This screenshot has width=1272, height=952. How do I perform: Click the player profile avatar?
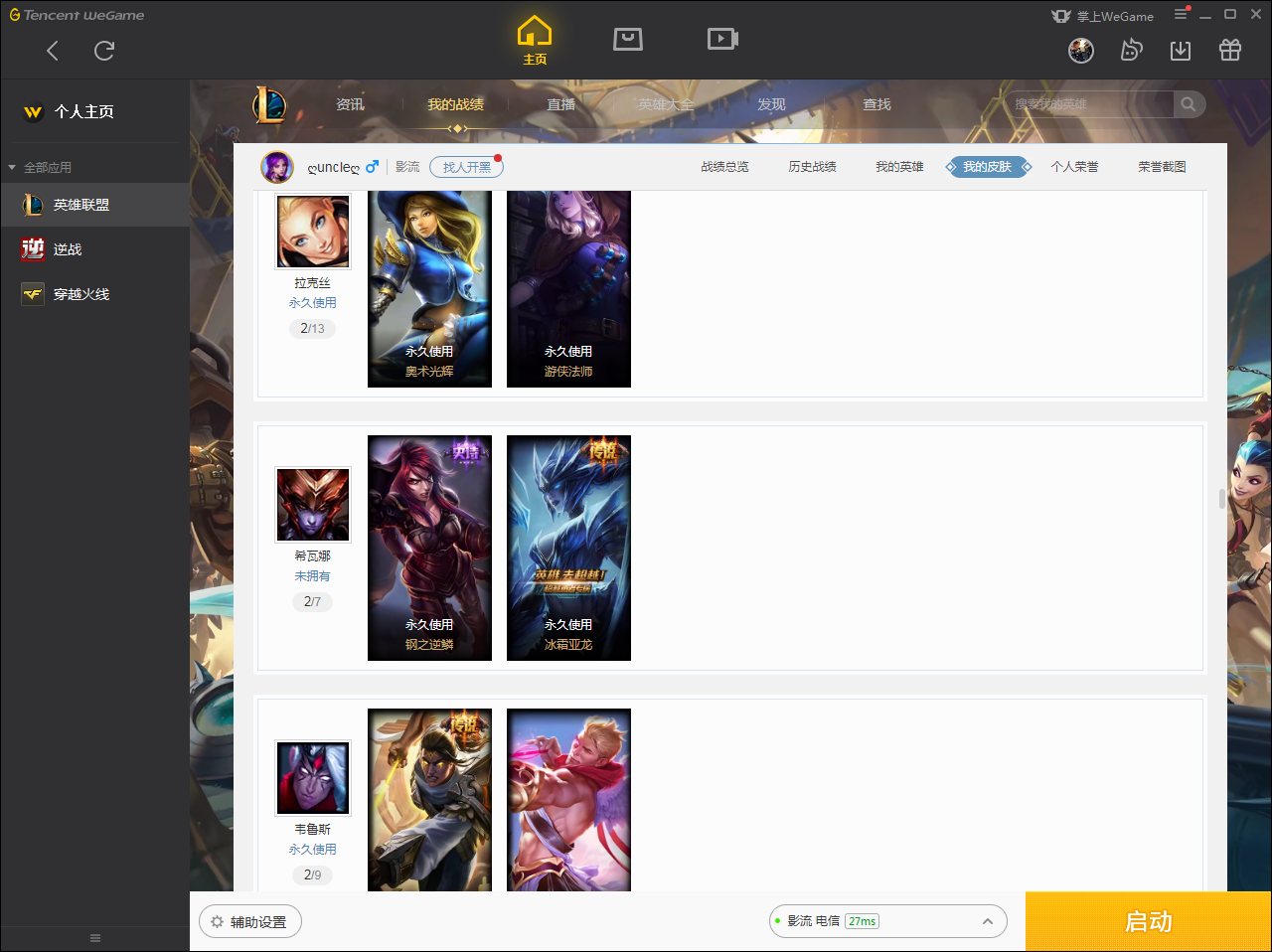(277, 167)
